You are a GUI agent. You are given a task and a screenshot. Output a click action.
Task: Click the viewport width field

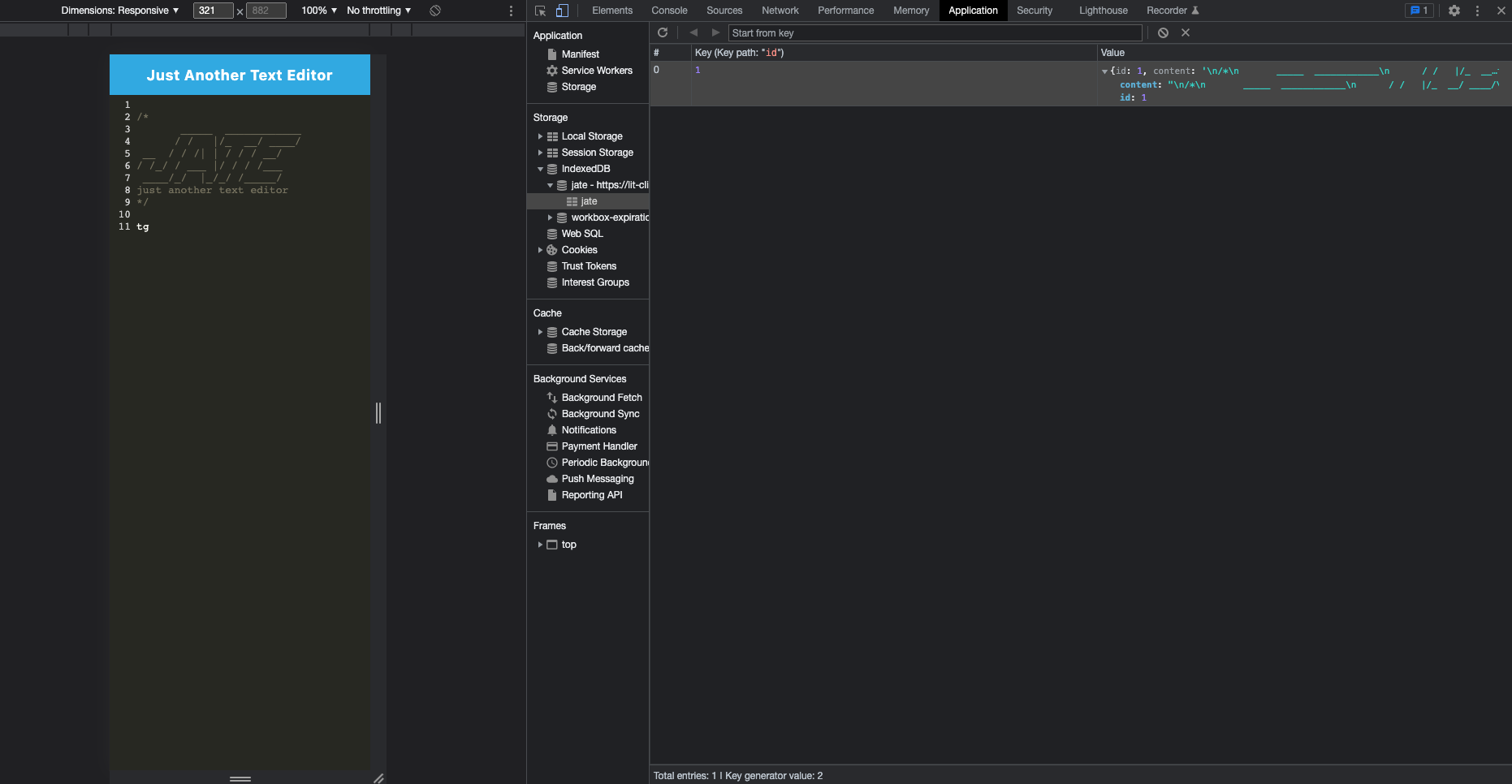tap(213, 11)
